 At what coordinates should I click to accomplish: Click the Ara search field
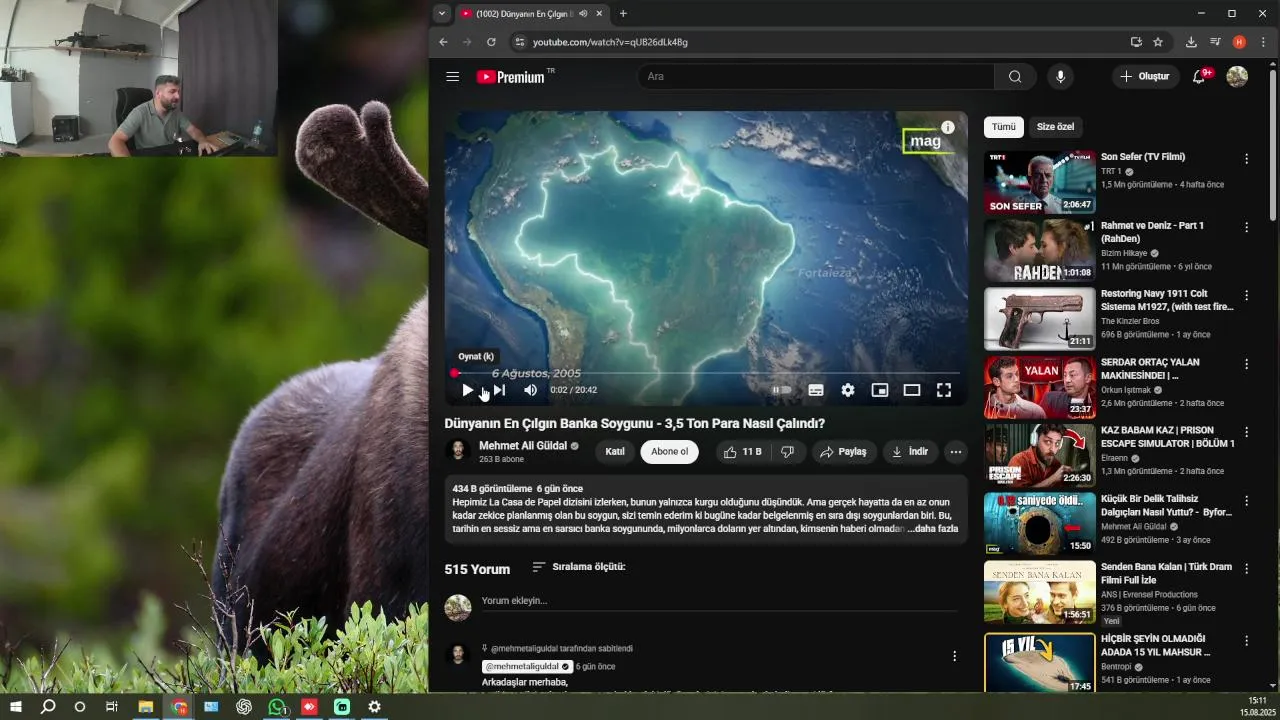(816, 76)
